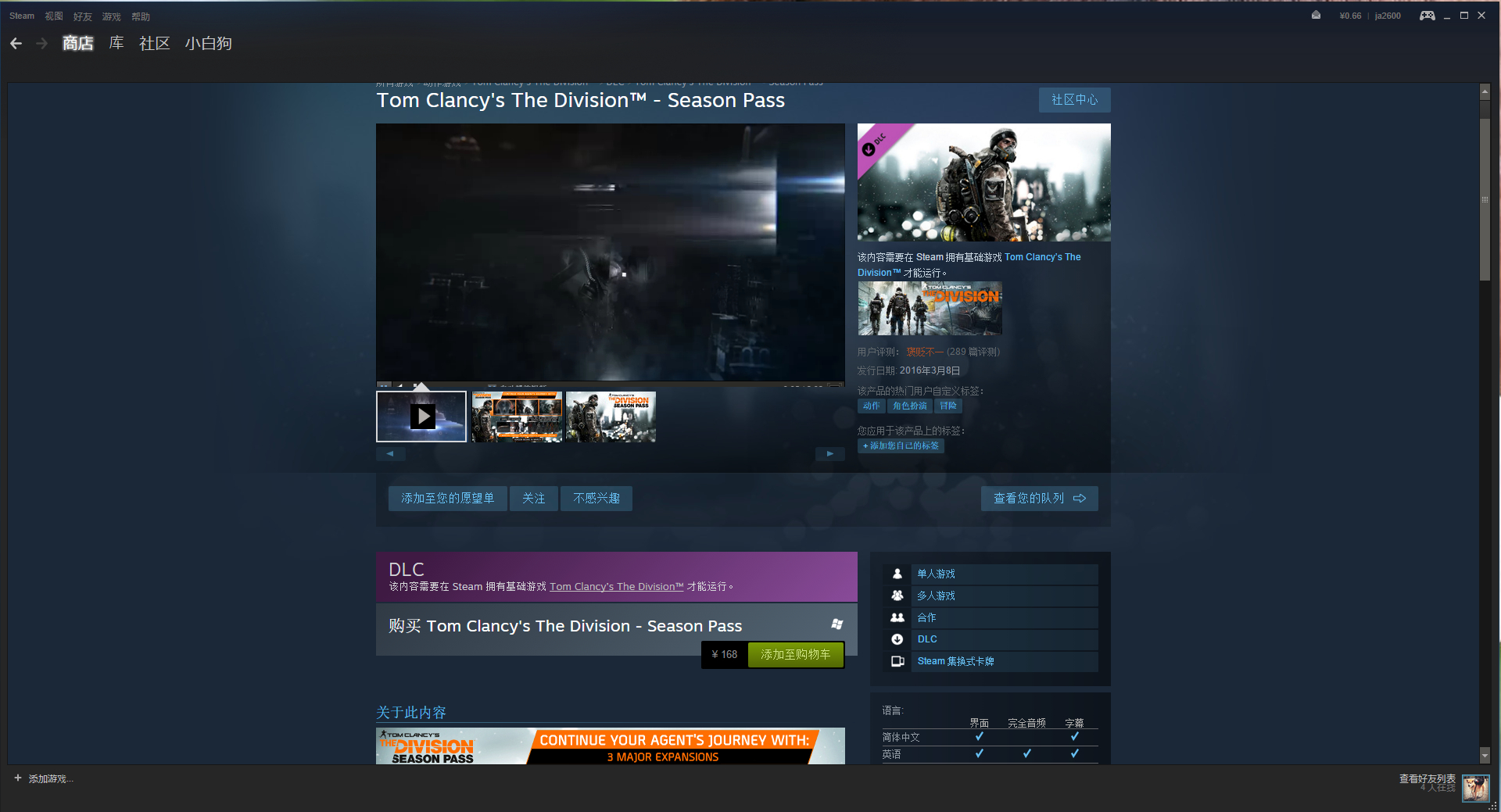Launch Big Picture mode controller icon
Screen dimensions: 1501x812
pyautogui.click(x=1427, y=16)
